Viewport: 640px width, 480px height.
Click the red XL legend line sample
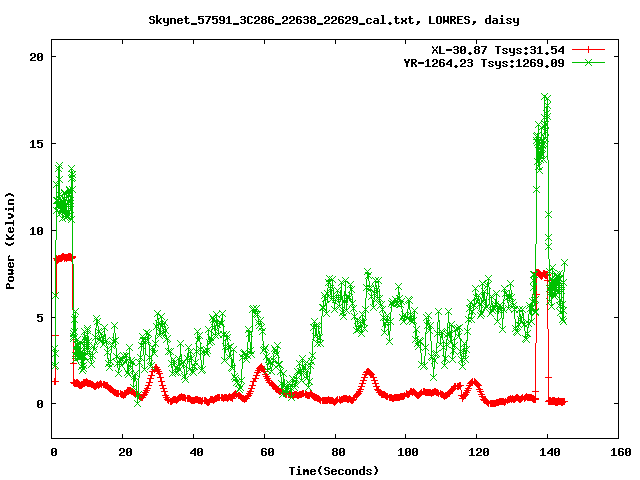(x=588, y=50)
